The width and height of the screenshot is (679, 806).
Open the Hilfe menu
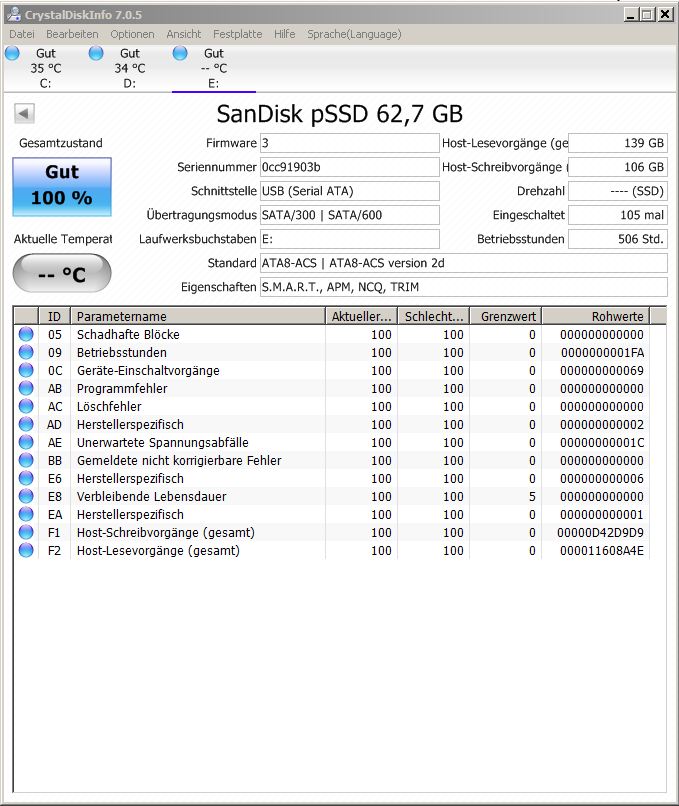(x=284, y=34)
